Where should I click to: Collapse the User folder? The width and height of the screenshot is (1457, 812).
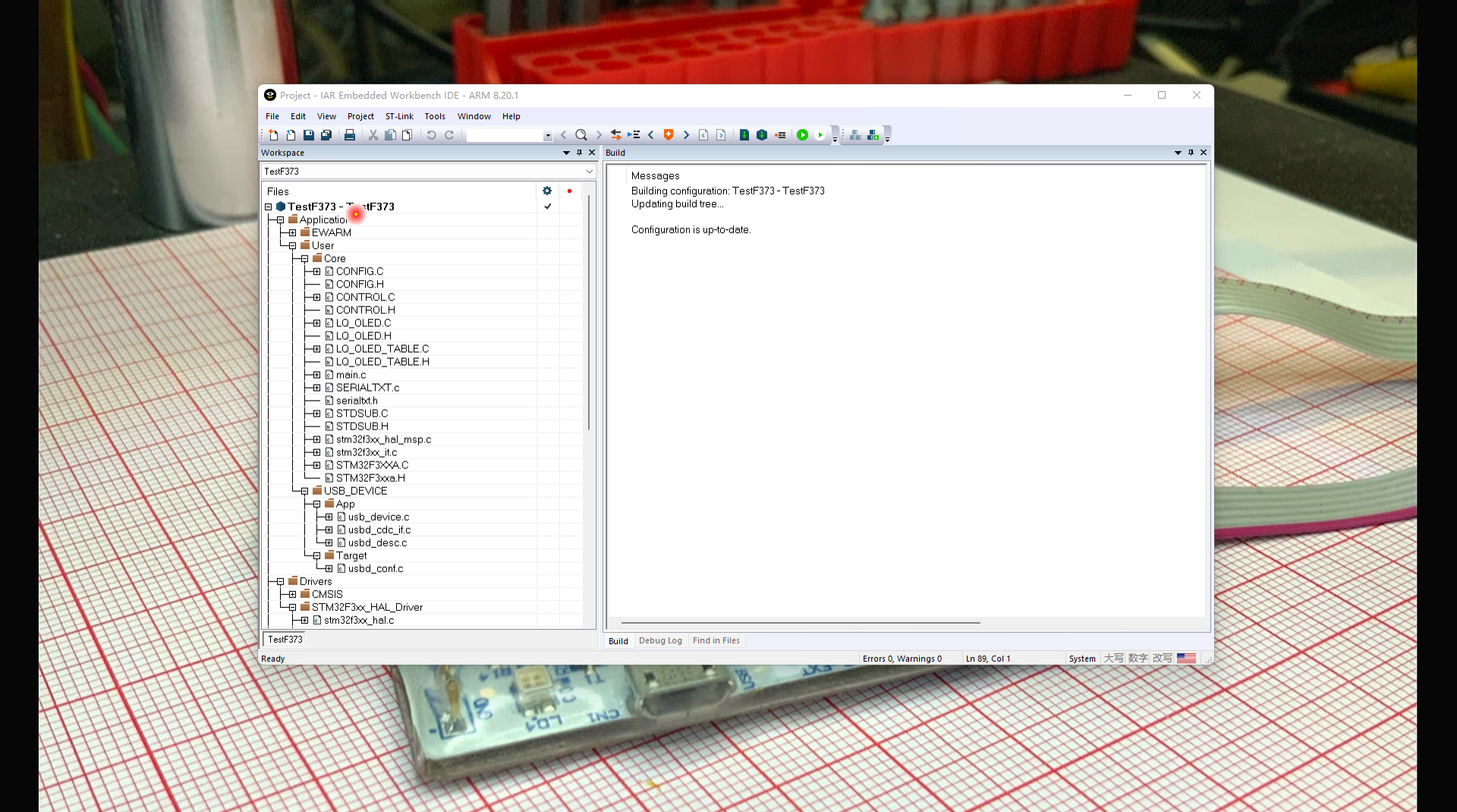(292, 246)
